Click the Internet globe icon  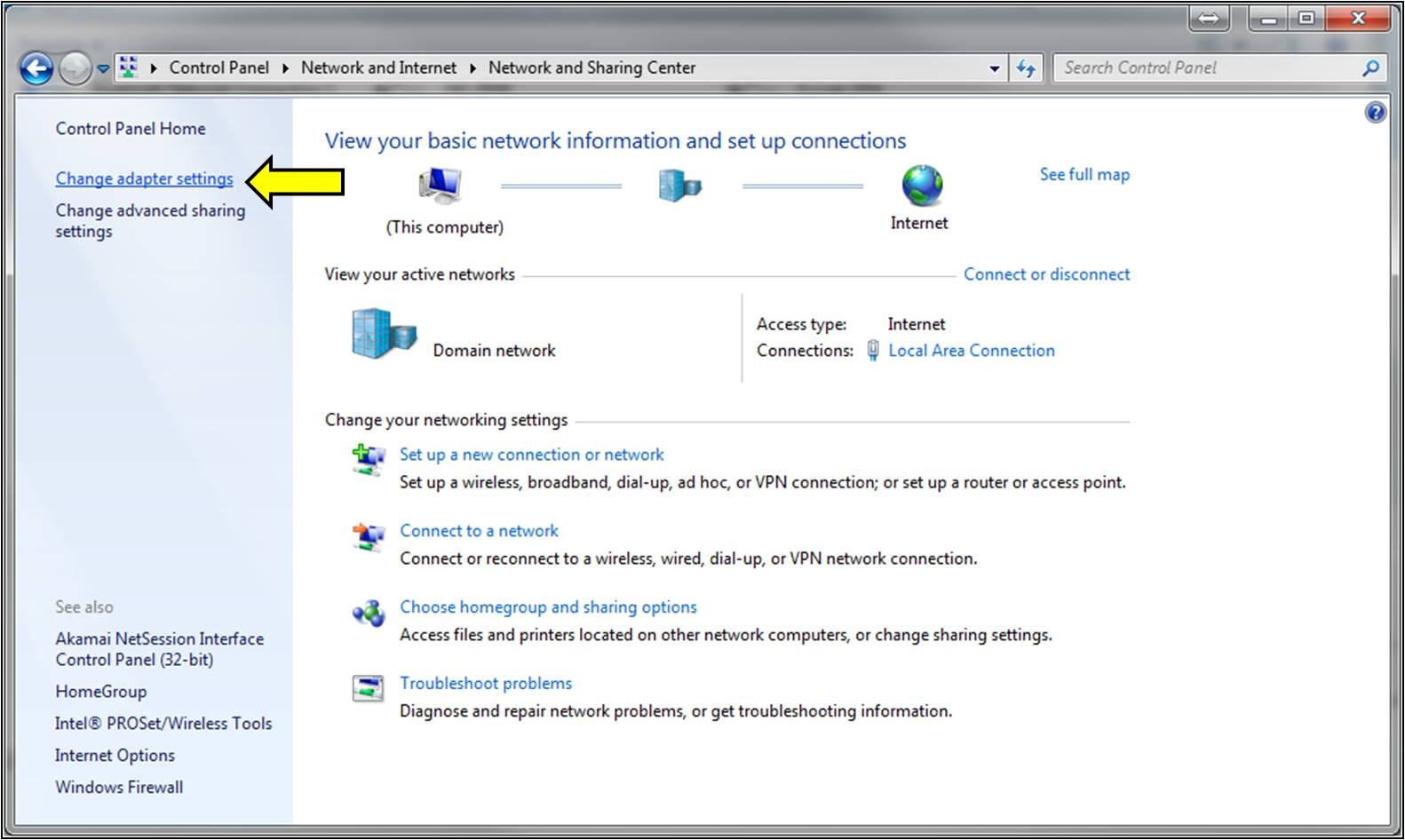tap(922, 186)
